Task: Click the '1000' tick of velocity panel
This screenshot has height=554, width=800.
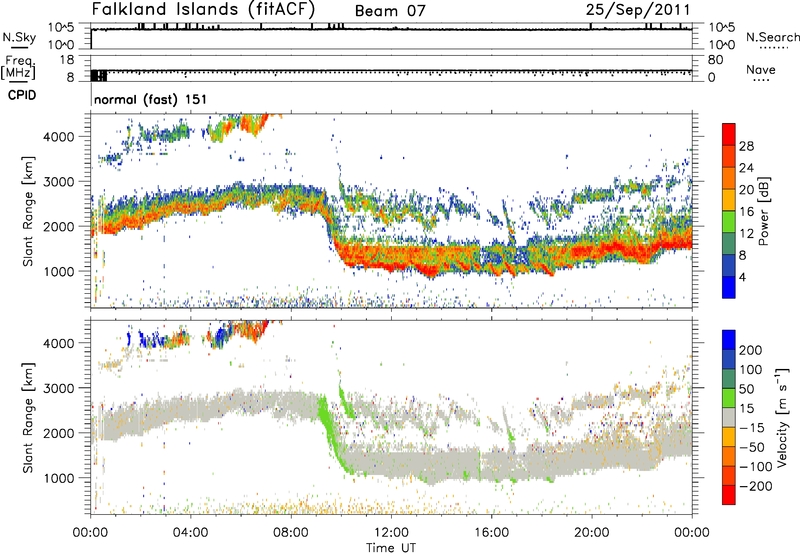Action: [59, 478]
